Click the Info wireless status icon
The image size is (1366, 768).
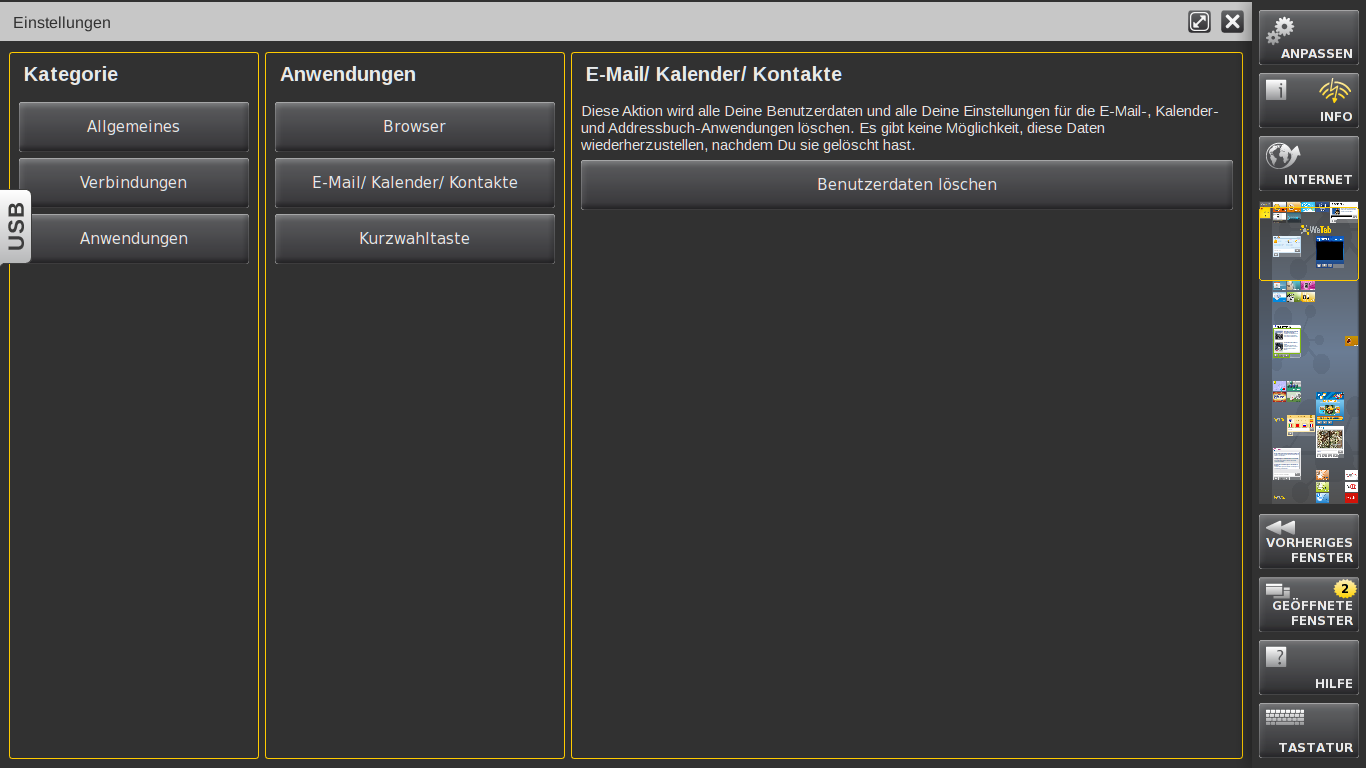(x=1334, y=92)
